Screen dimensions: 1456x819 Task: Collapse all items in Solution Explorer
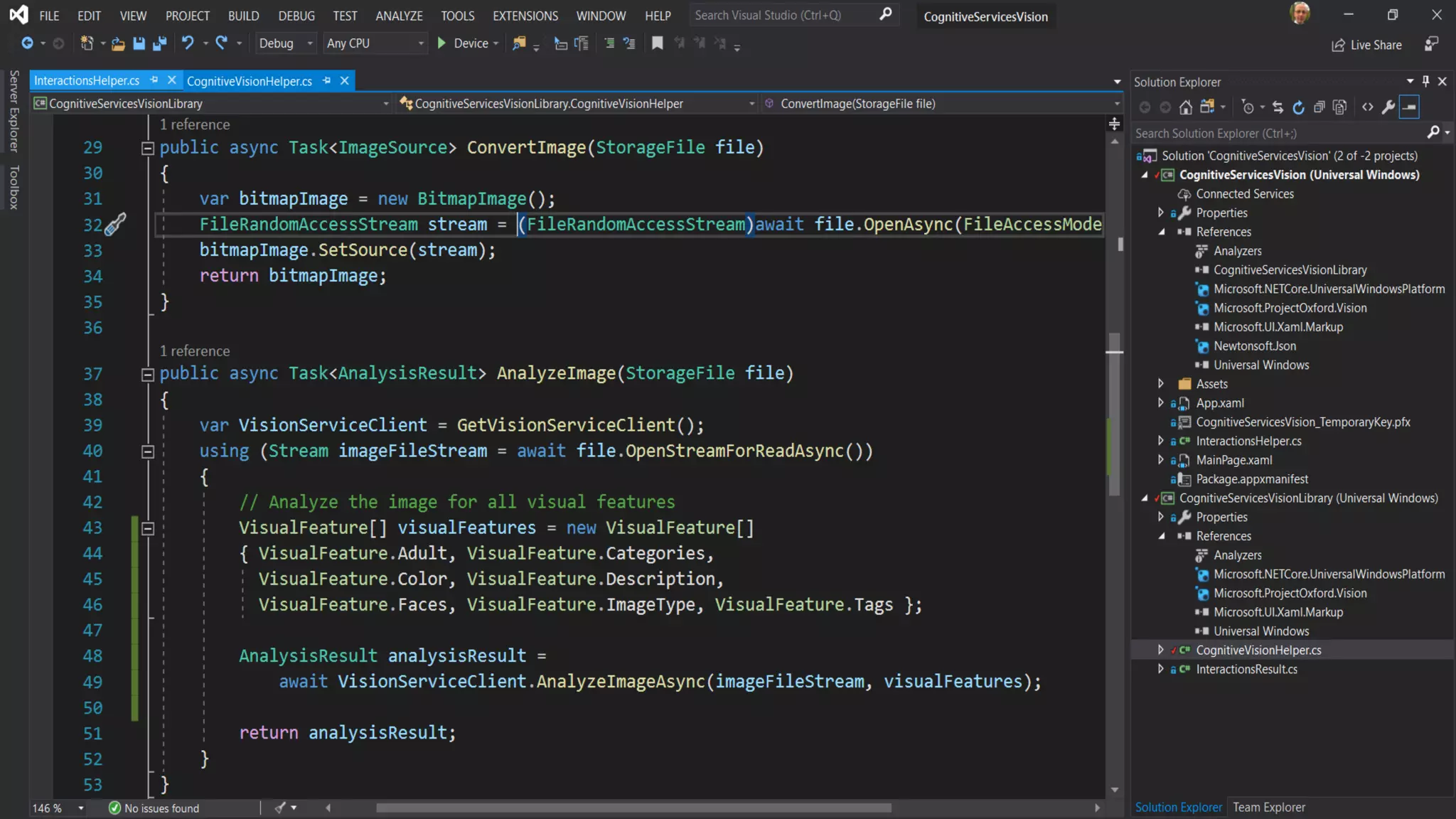[x=1319, y=107]
